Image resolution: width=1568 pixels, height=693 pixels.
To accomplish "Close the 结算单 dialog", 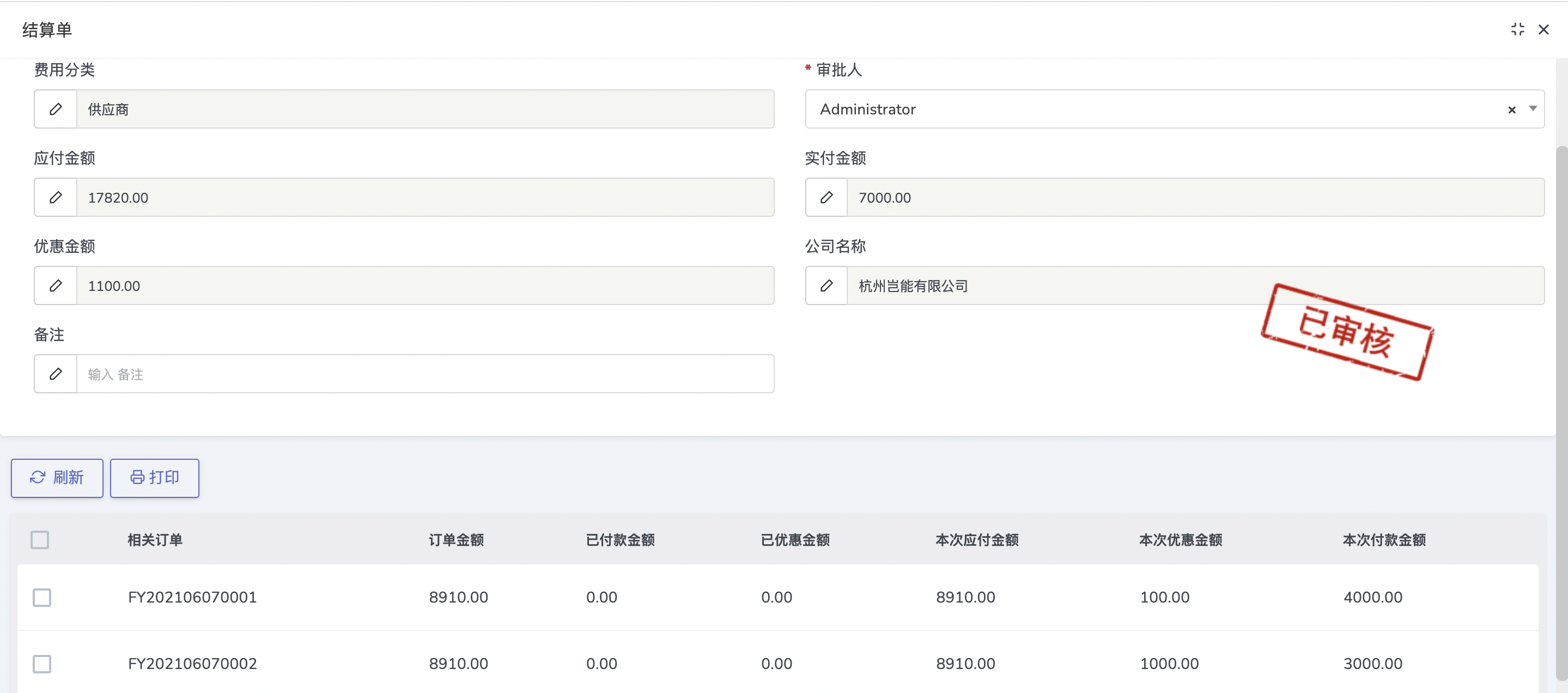I will pyautogui.click(x=1543, y=29).
